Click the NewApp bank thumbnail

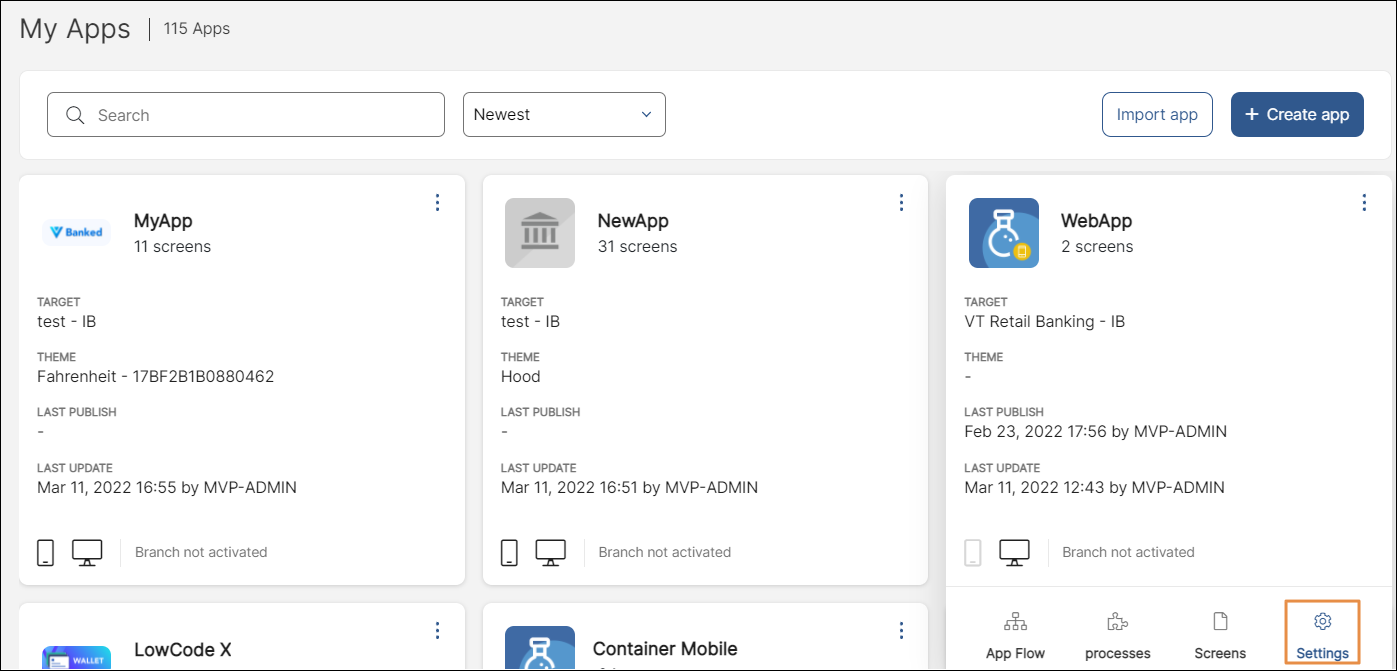[x=540, y=233]
